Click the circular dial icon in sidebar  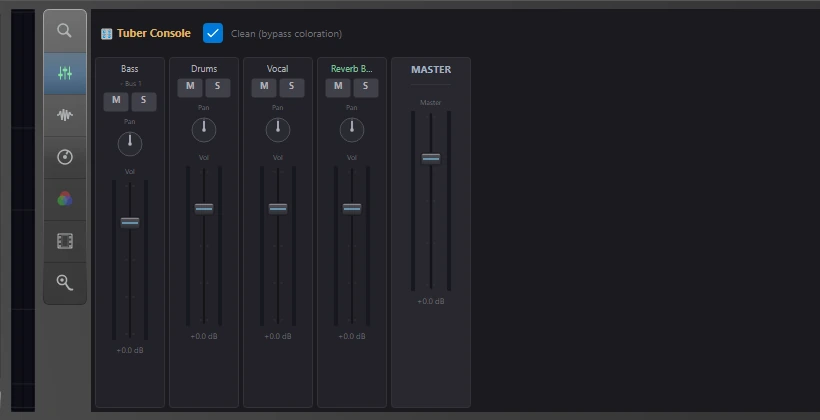pos(65,157)
